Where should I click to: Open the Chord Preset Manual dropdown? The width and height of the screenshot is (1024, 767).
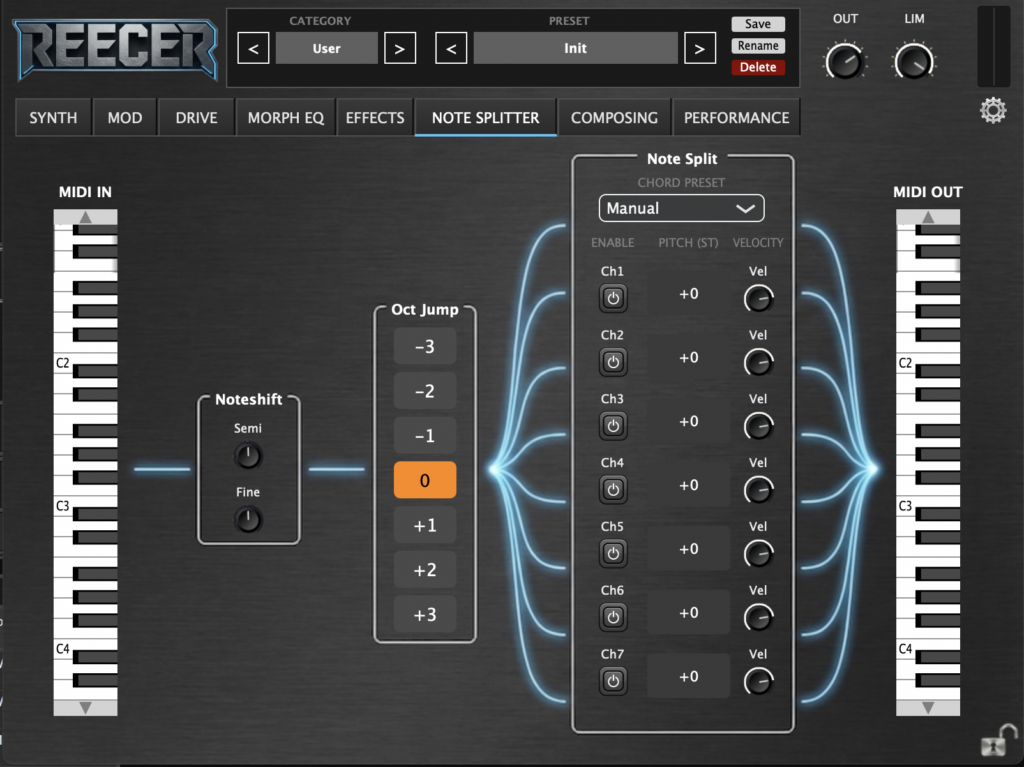point(681,208)
